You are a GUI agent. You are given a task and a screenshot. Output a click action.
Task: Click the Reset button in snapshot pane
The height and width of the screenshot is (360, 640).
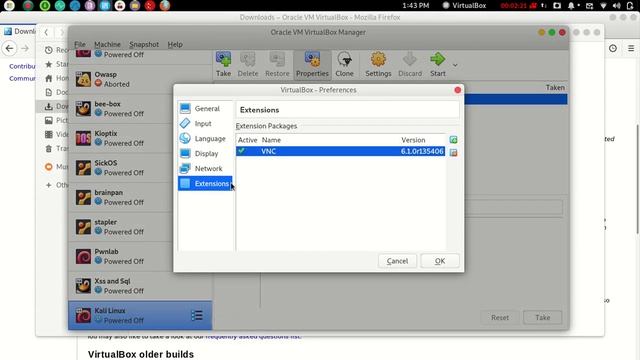coord(500,317)
